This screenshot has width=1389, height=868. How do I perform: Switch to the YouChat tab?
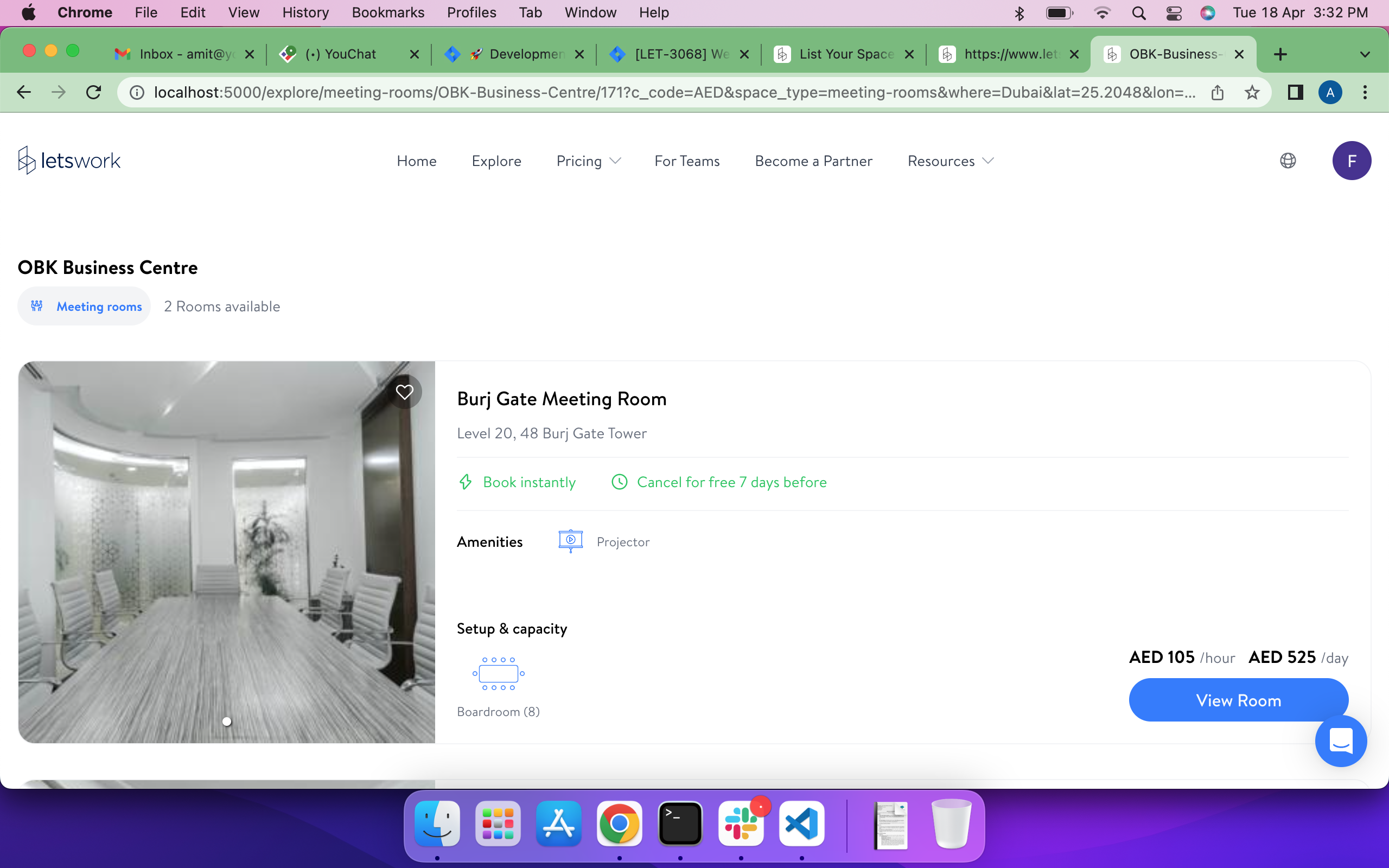[x=348, y=54]
